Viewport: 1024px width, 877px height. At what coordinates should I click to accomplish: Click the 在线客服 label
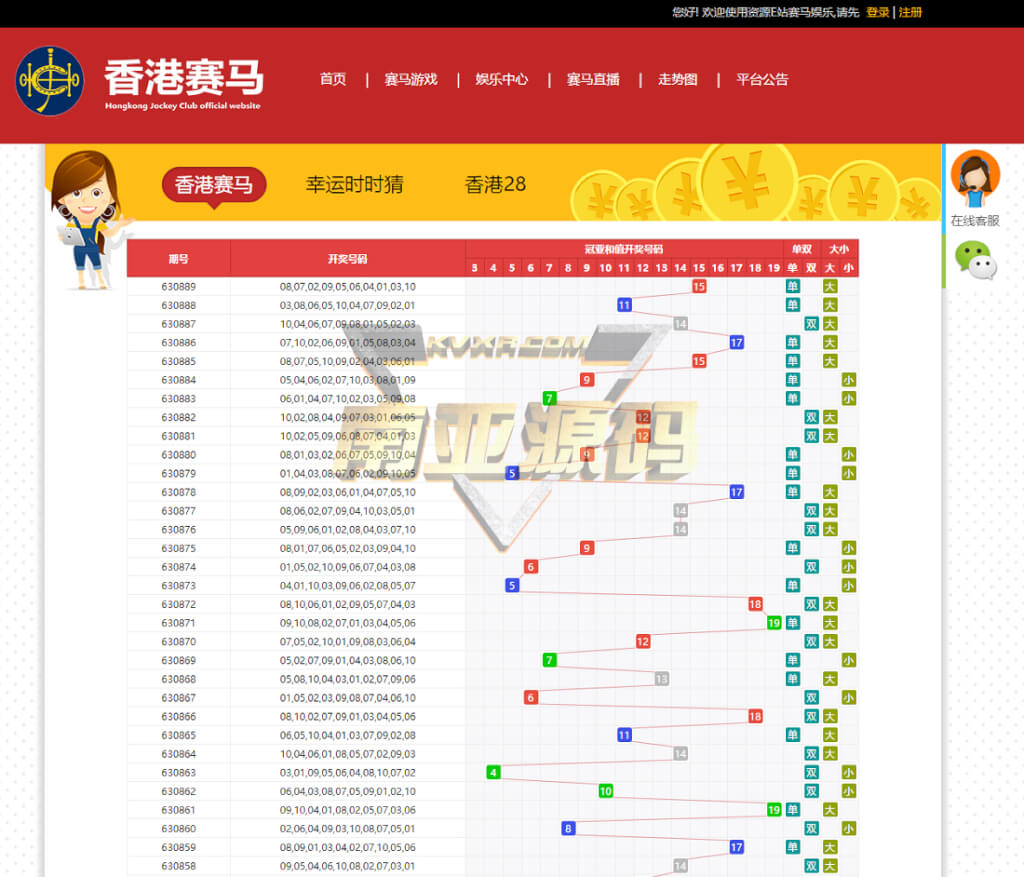975,221
